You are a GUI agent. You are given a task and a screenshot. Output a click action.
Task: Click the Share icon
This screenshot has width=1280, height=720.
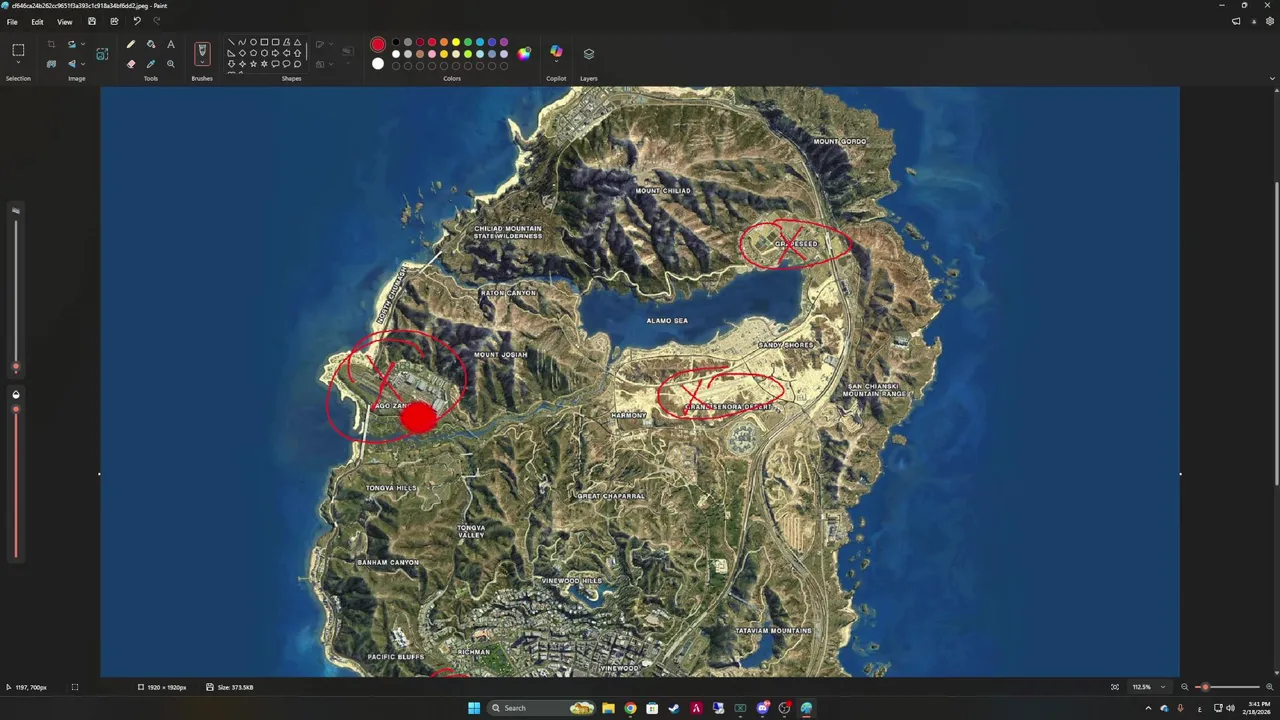(x=114, y=21)
